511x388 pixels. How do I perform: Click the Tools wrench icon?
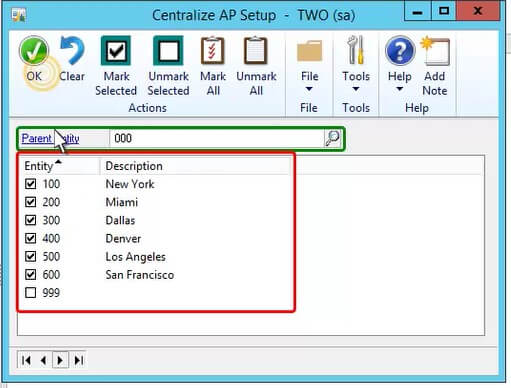[356, 50]
